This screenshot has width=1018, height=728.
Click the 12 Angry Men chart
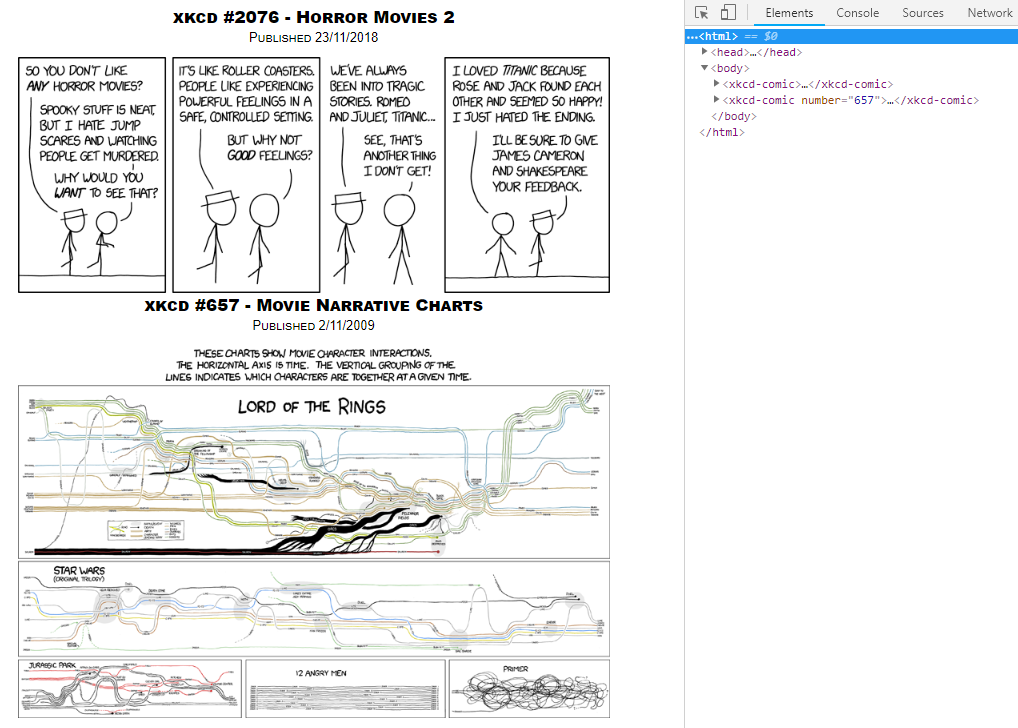(x=345, y=689)
